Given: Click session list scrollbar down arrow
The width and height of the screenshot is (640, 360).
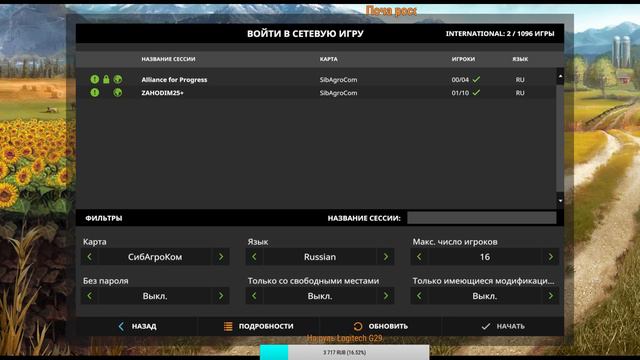Looking at the screenshot, I should (560, 200).
